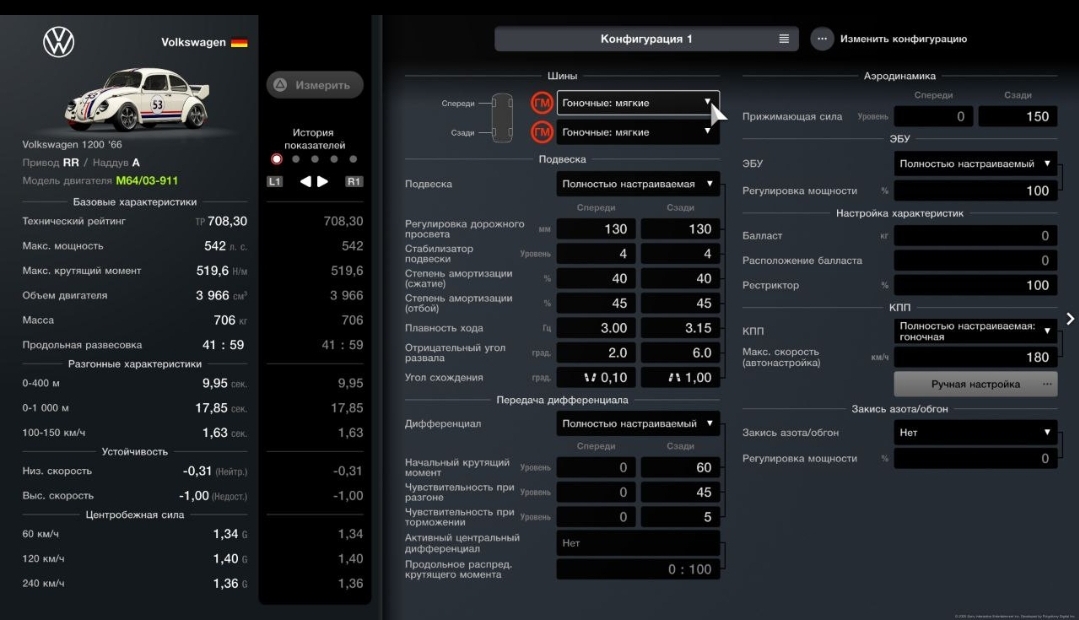Click the Volkswagen logo icon
The width and height of the screenshot is (1079, 620).
(x=58, y=42)
